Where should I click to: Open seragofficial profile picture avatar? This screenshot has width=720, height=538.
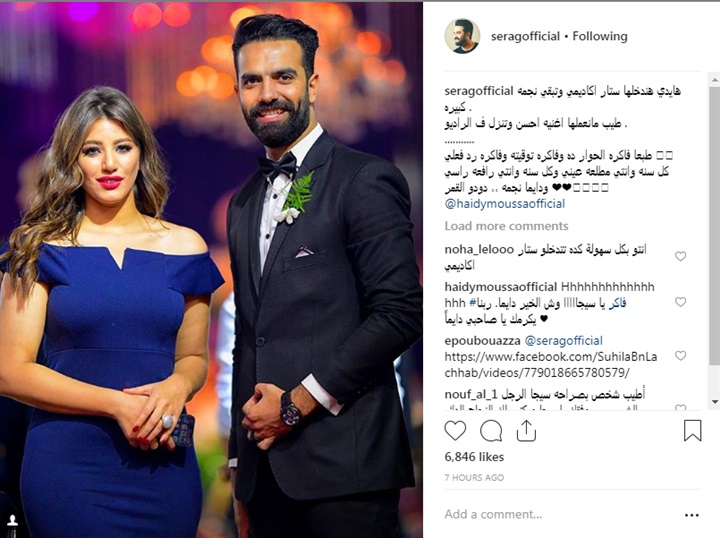462,36
